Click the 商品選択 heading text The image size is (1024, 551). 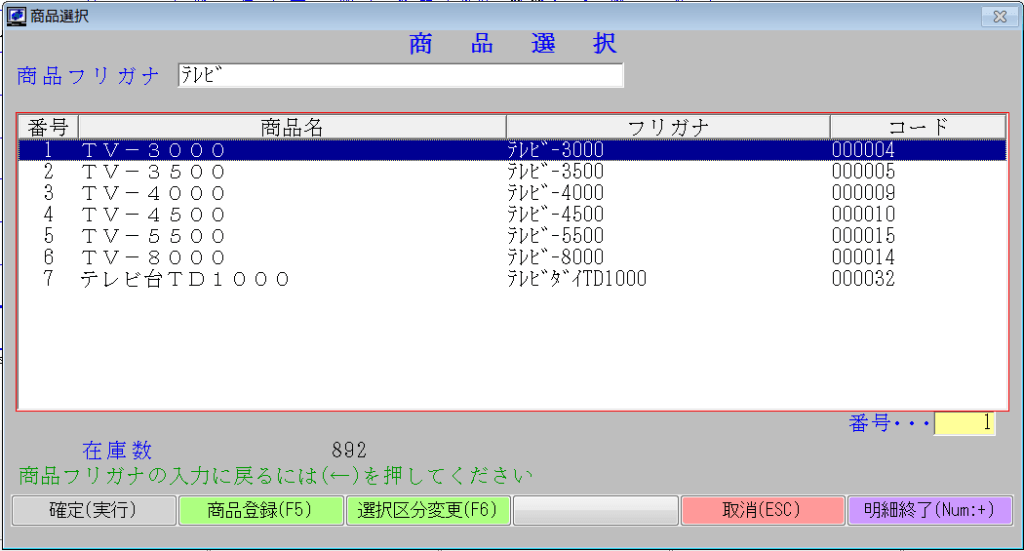click(513, 44)
